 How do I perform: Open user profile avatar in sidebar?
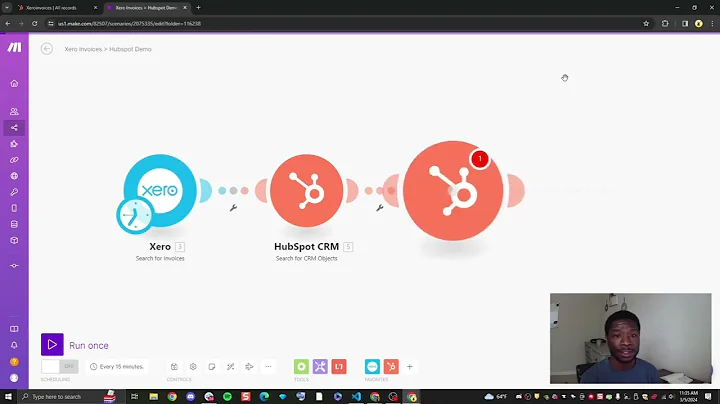point(14,378)
